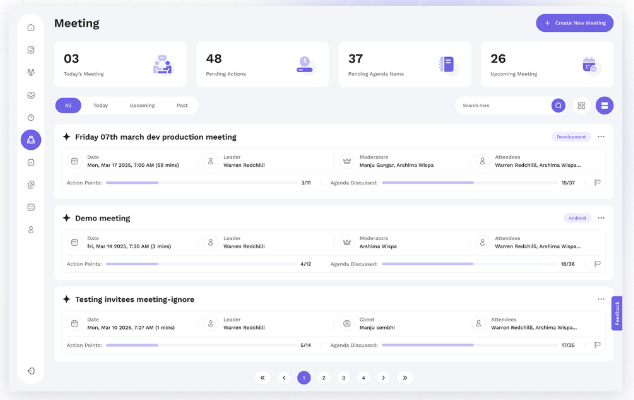Switch to grid view layout

click(581, 105)
